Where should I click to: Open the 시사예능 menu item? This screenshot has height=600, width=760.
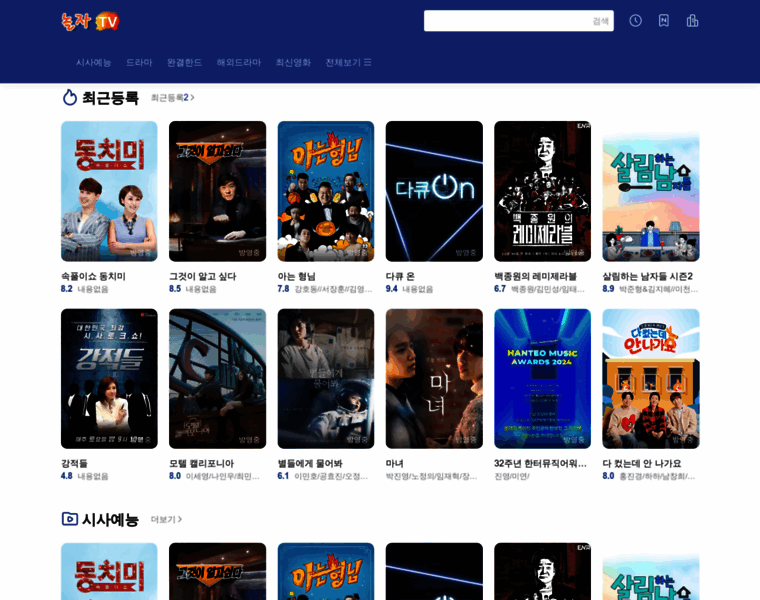94,63
